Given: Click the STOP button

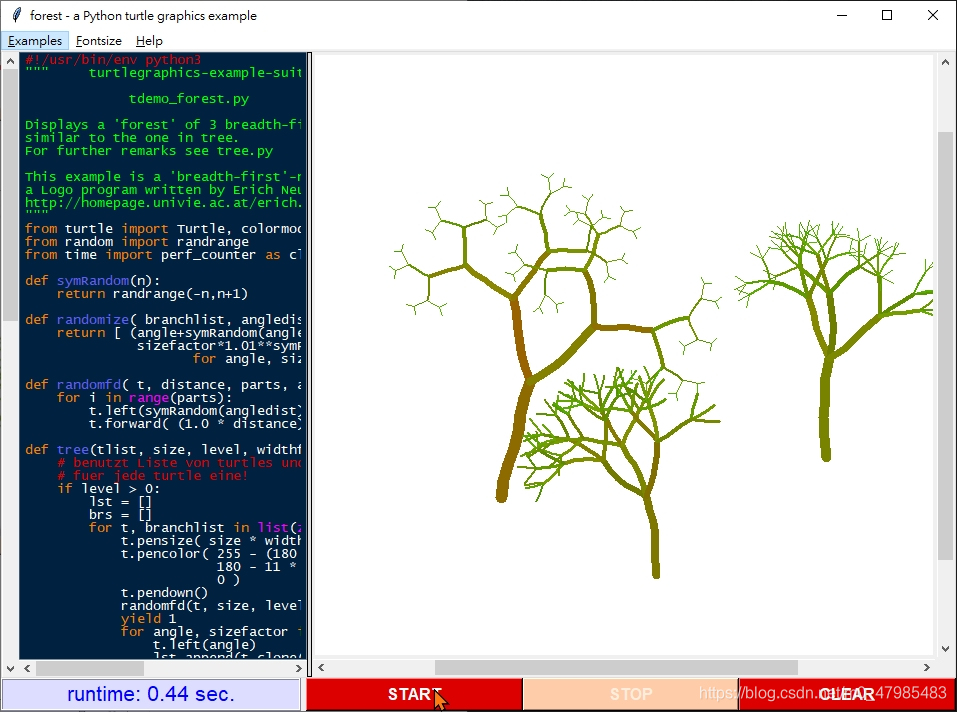Looking at the screenshot, I should pyautogui.click(x=631, y=693).
